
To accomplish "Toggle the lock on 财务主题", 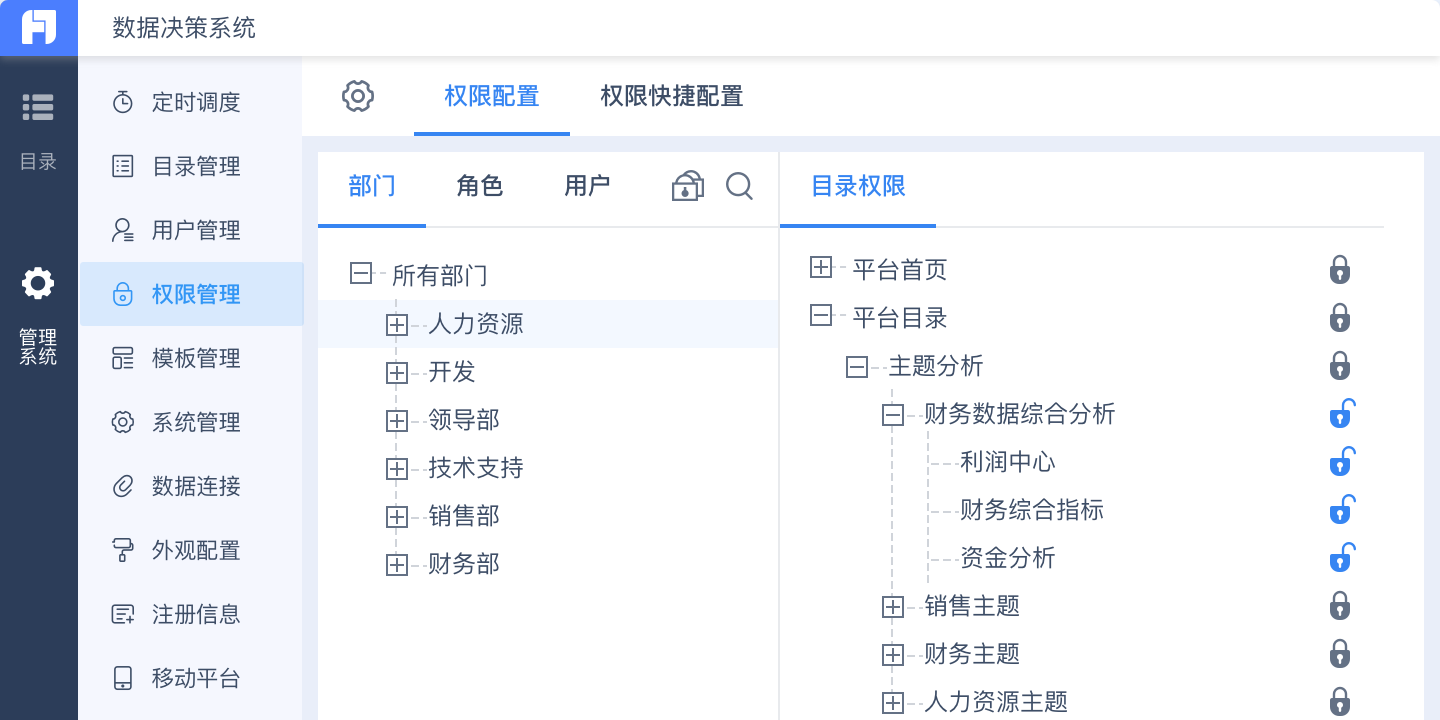I will pyautogui.click(x=1340, y=654).
